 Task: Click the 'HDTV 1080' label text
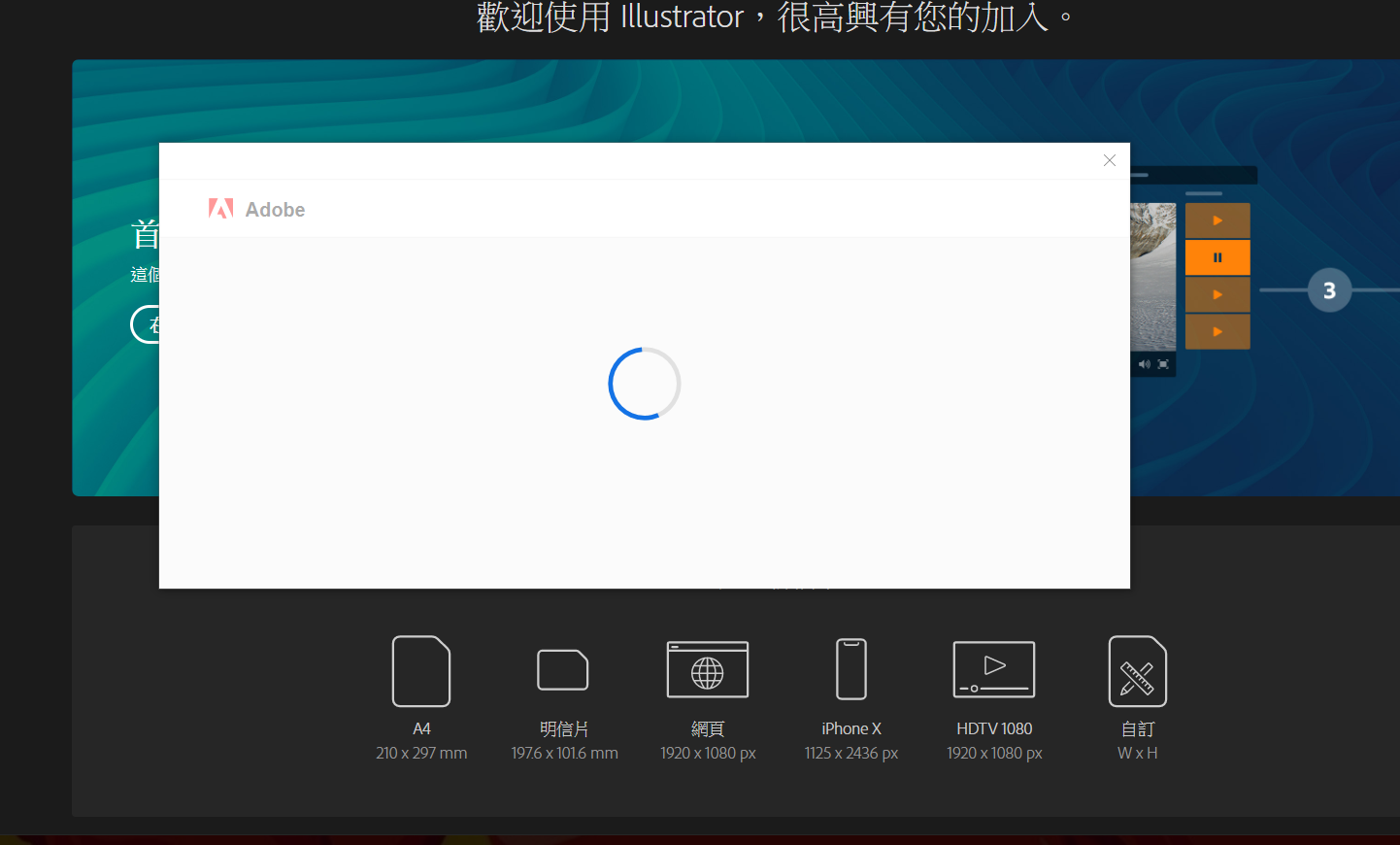tap(994, 728)
